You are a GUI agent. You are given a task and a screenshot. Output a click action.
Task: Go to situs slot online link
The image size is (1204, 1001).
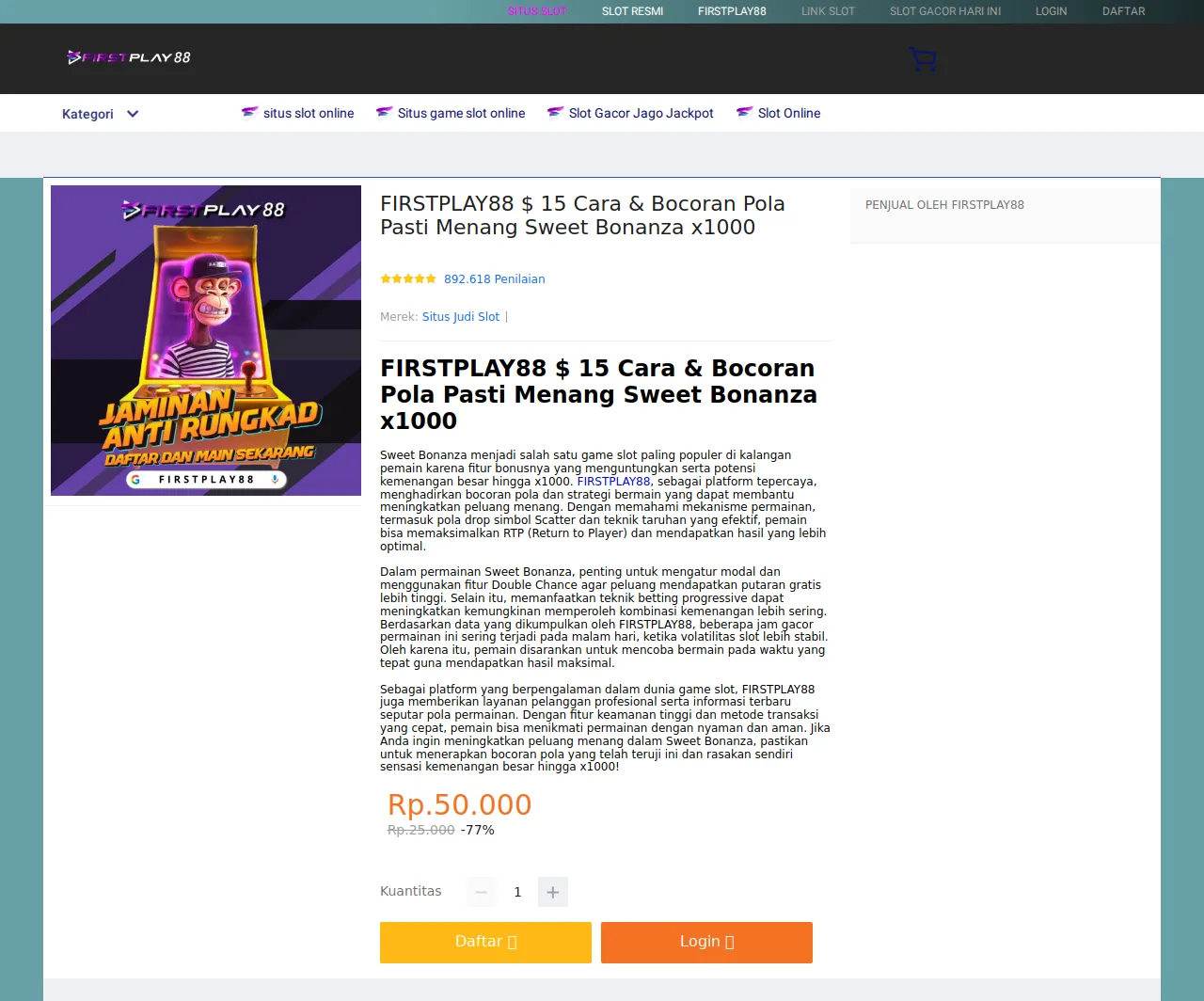click(309, 113)
